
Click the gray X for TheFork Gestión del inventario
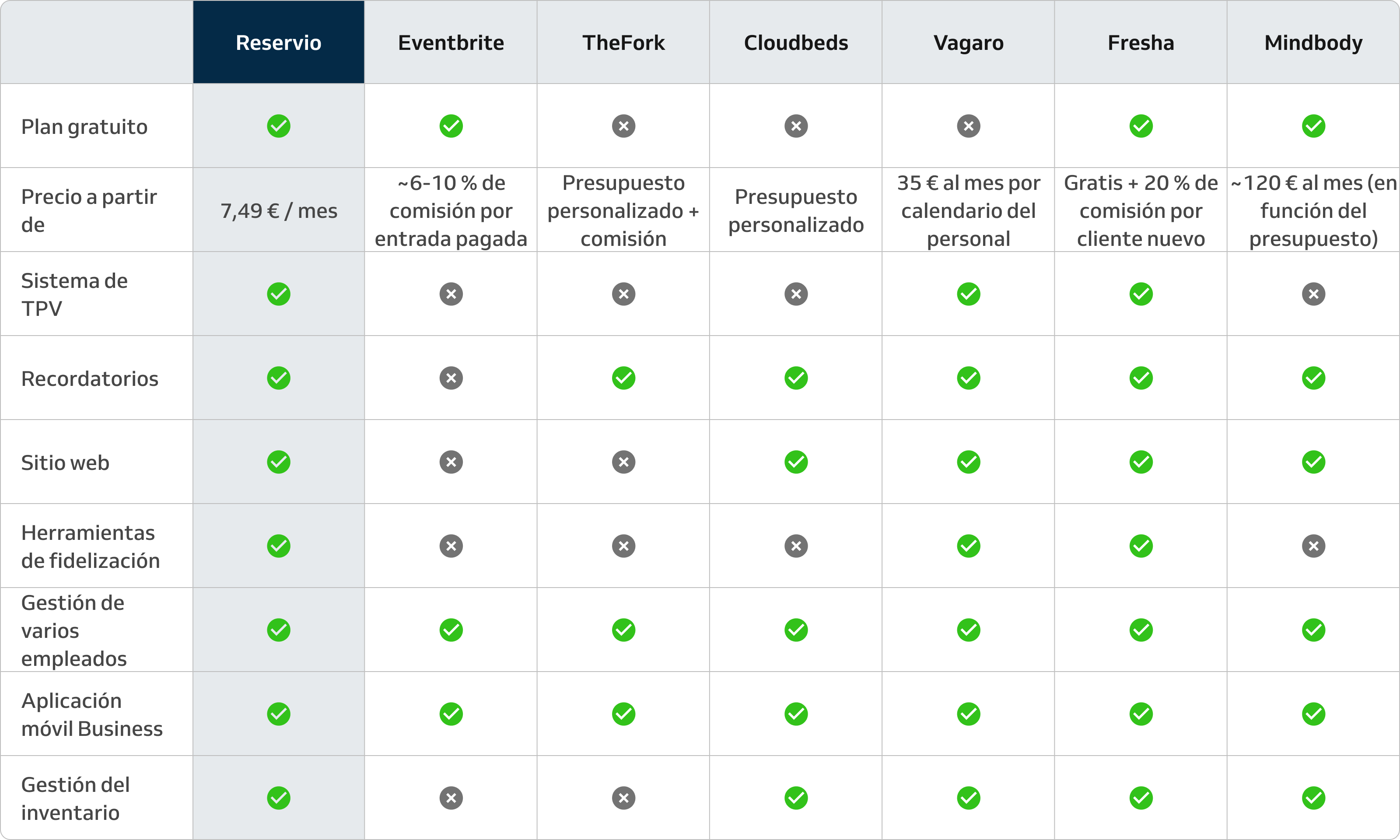point(623,798)
